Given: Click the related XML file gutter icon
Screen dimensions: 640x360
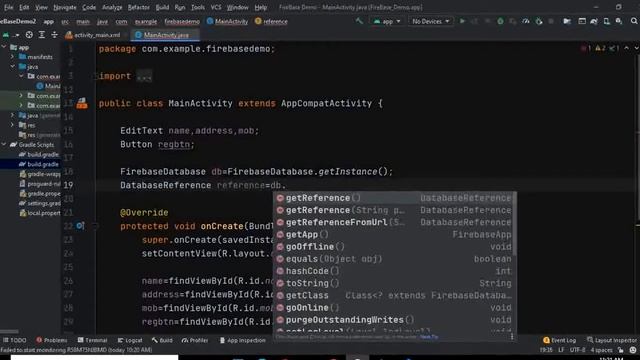Looking at the screenshot, I should 82,103.
